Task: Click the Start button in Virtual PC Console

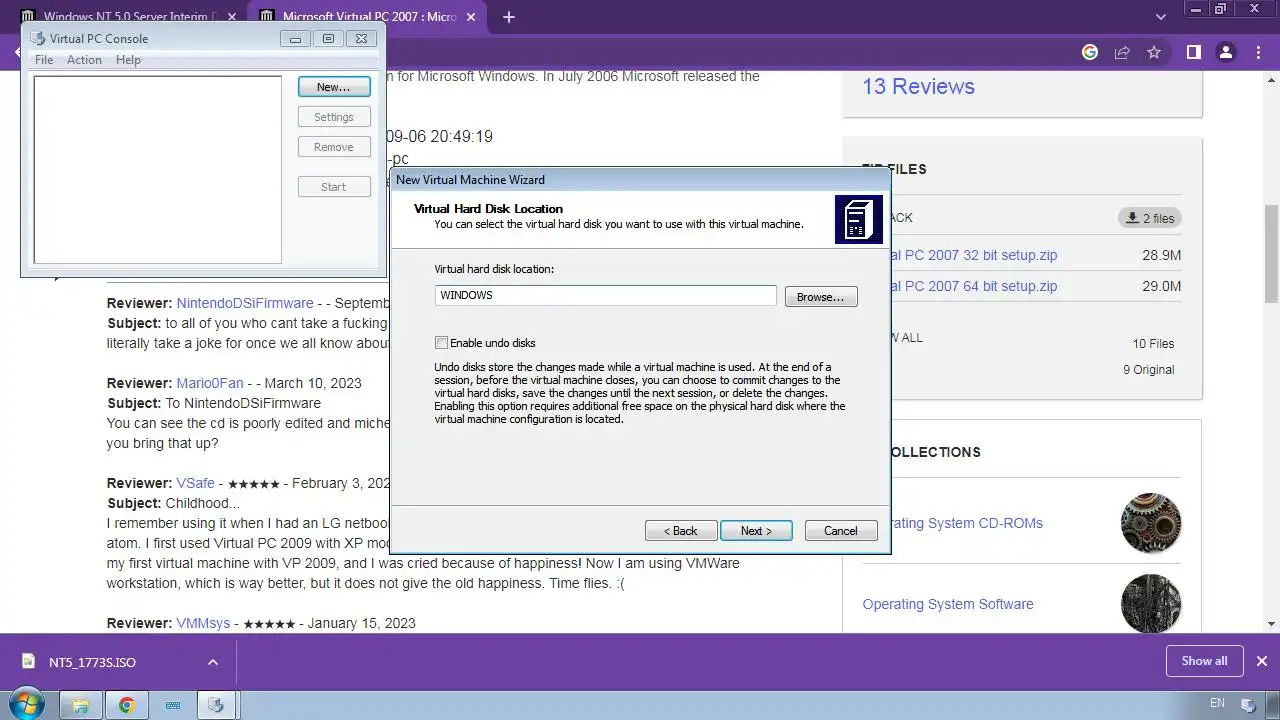Action: pos(334,187)
